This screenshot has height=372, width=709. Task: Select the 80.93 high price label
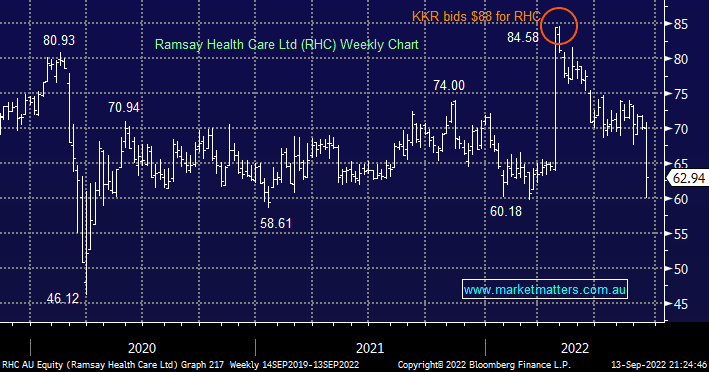(59, 41)
